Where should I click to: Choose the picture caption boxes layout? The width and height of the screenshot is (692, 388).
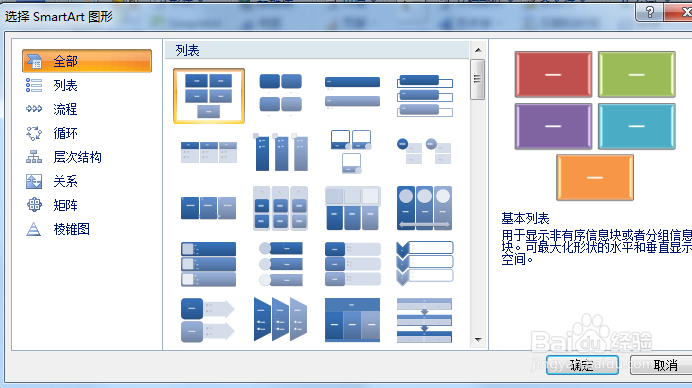point(352,151)
